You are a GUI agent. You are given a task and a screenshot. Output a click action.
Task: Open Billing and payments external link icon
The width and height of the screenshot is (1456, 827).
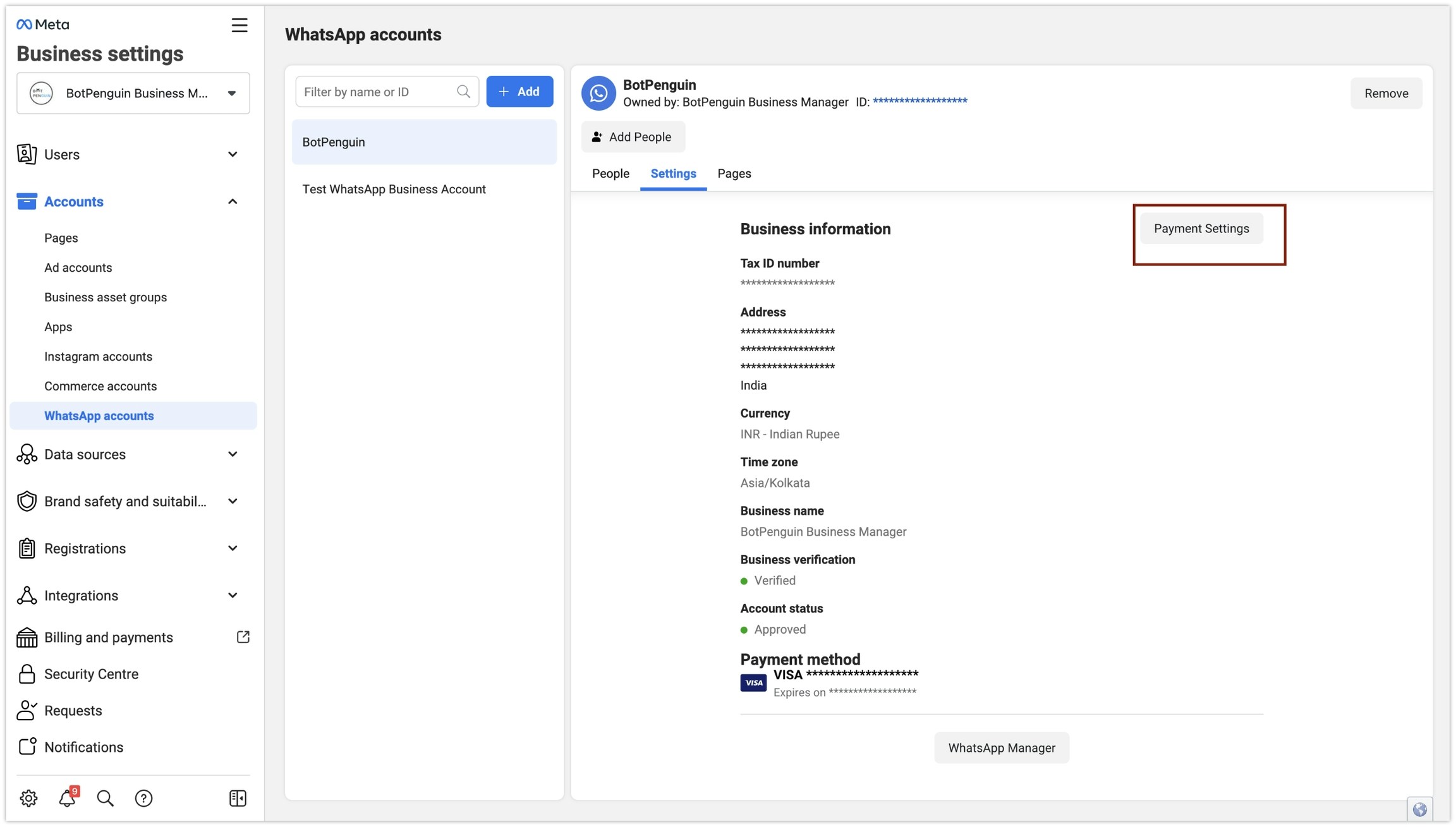click(x=243, y=637)
